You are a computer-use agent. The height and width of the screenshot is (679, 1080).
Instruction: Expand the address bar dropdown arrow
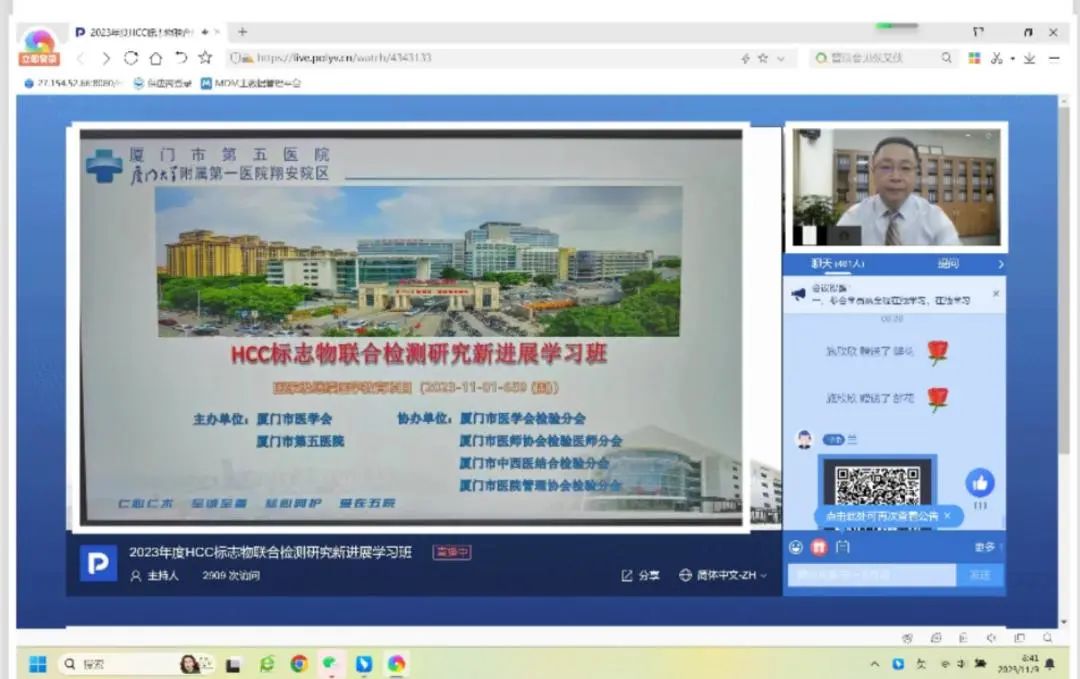point(780,58)
